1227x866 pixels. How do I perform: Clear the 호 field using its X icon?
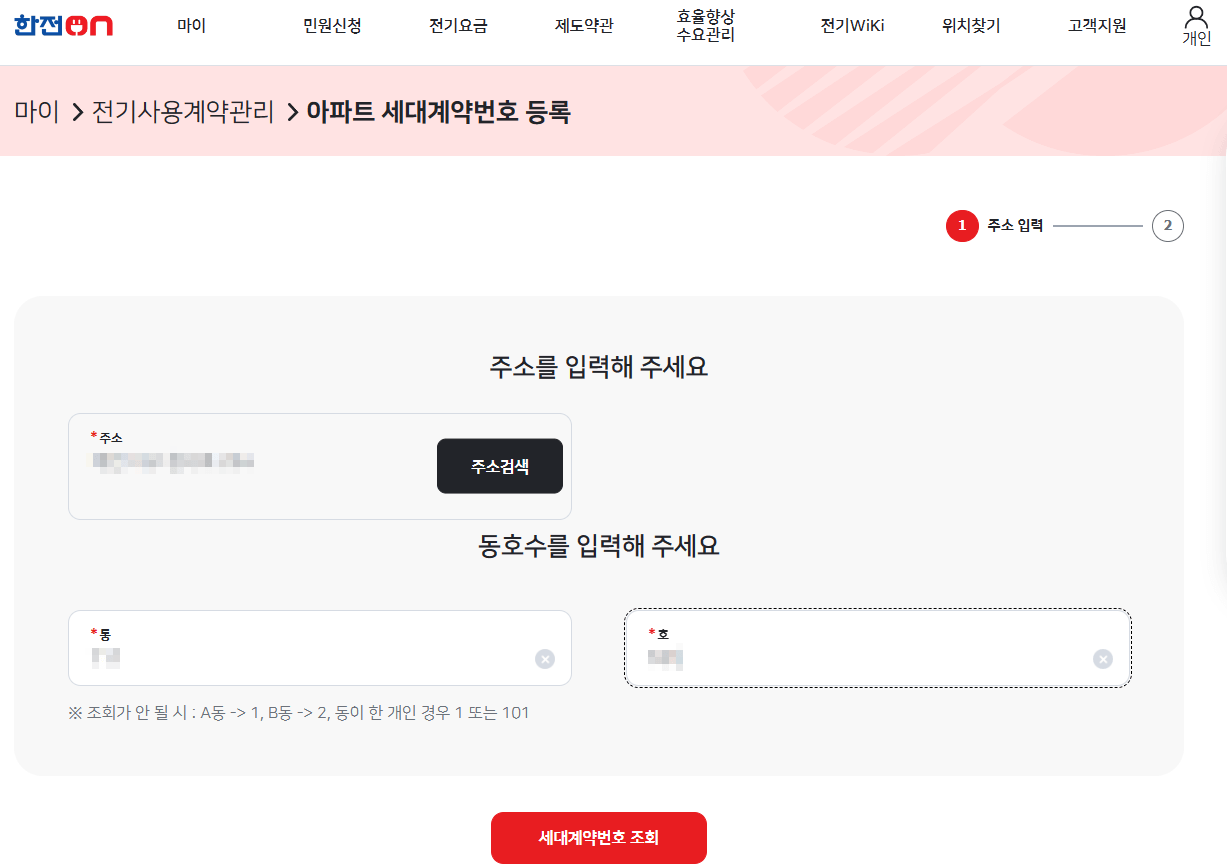[x=1102, y=658]
